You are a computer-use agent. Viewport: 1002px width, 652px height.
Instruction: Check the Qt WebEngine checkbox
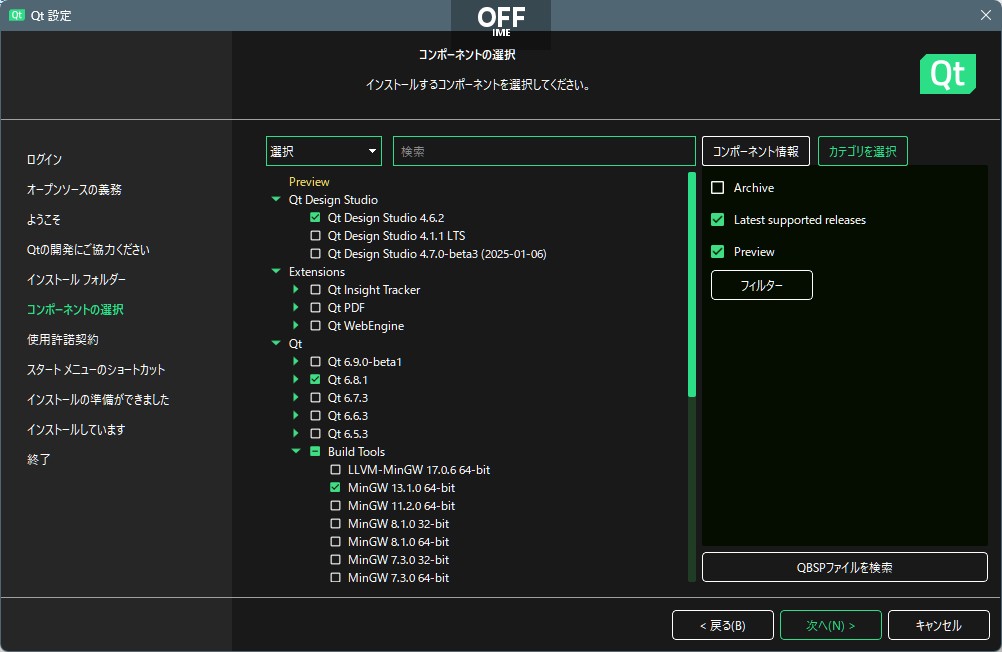[x=315, y=325]
